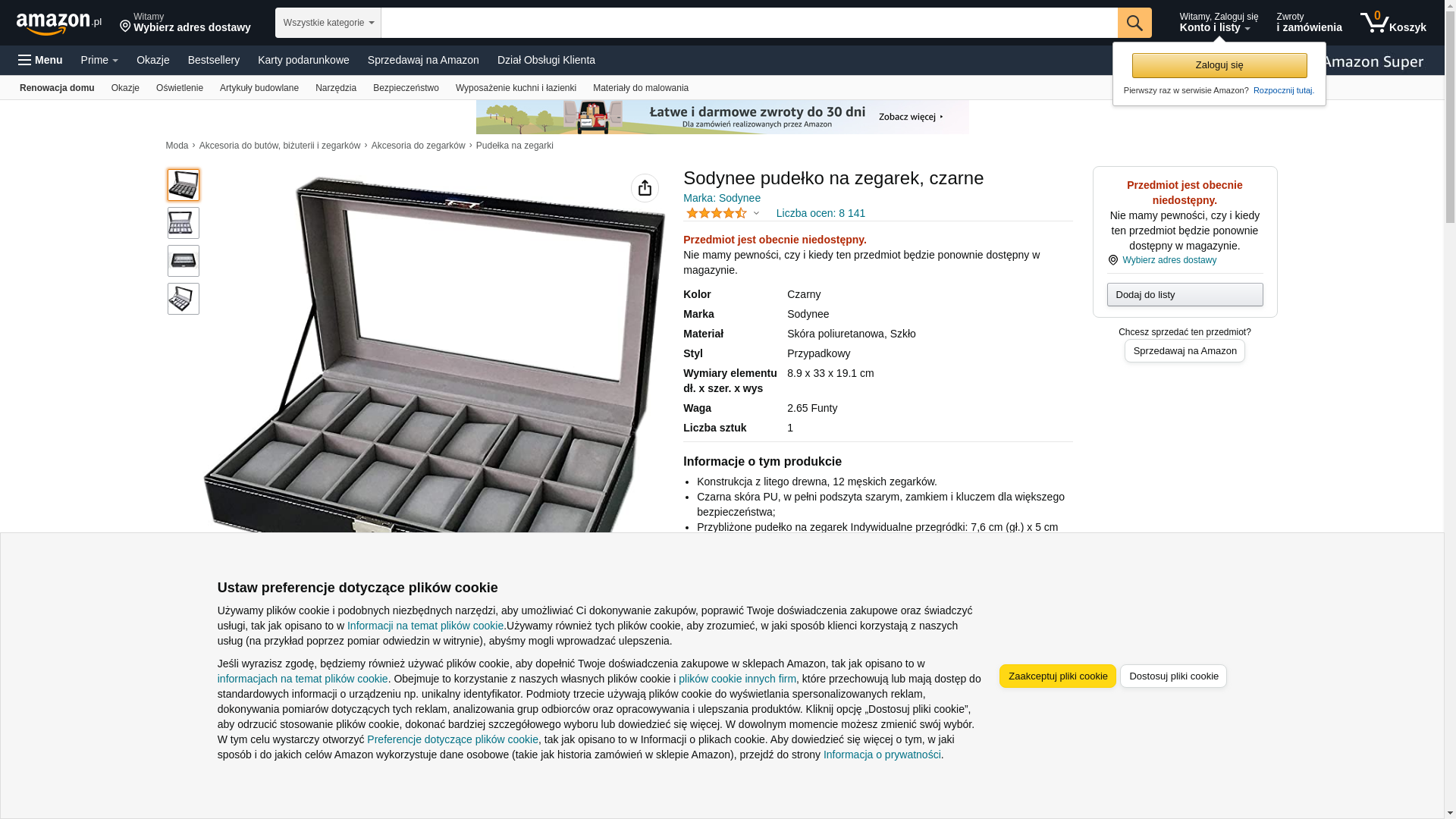The height and width of the screenshot is (819, 1456).
Task: Open the Konto i listy dropdown
Action: coord(1219,23)
